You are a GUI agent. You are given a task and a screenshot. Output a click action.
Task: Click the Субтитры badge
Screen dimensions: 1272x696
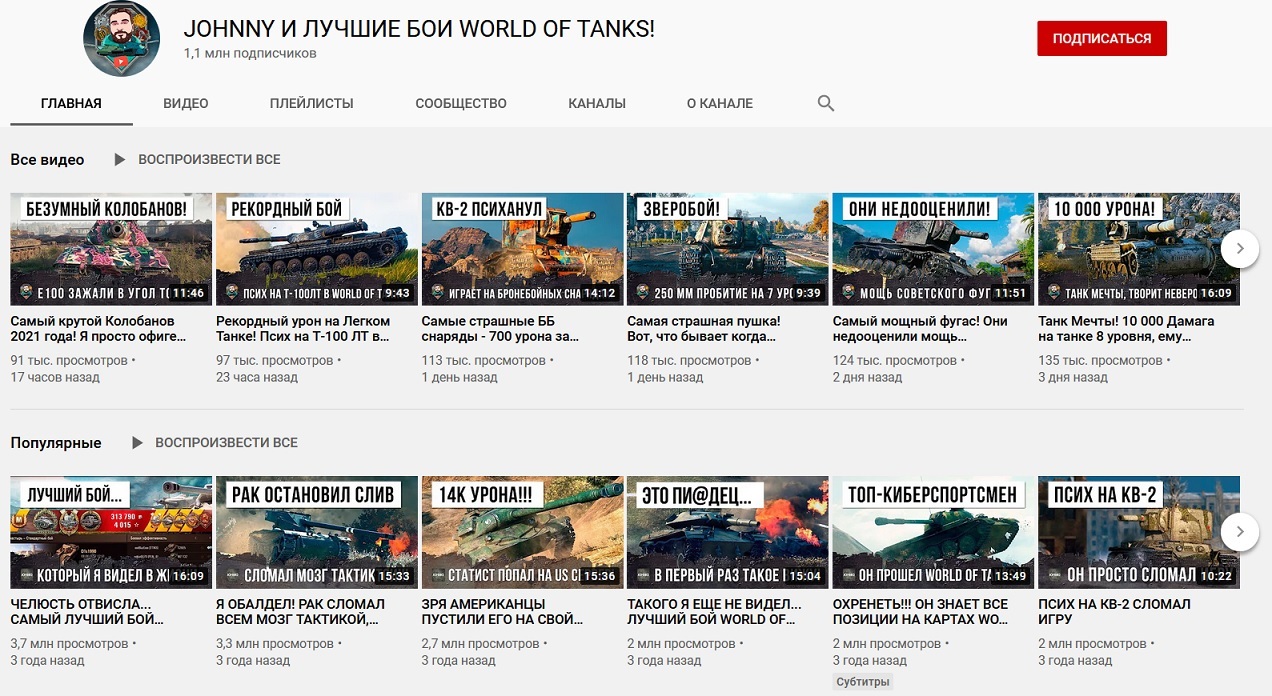tap(863, 682)
